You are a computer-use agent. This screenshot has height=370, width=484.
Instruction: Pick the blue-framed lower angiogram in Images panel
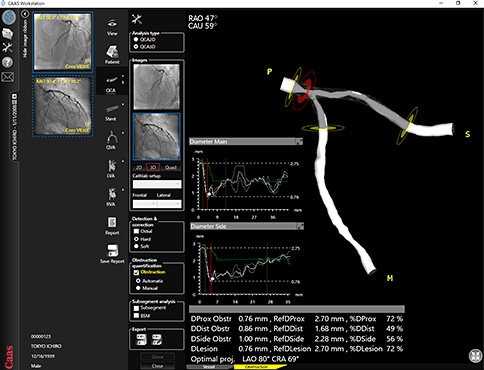[157, 136]
